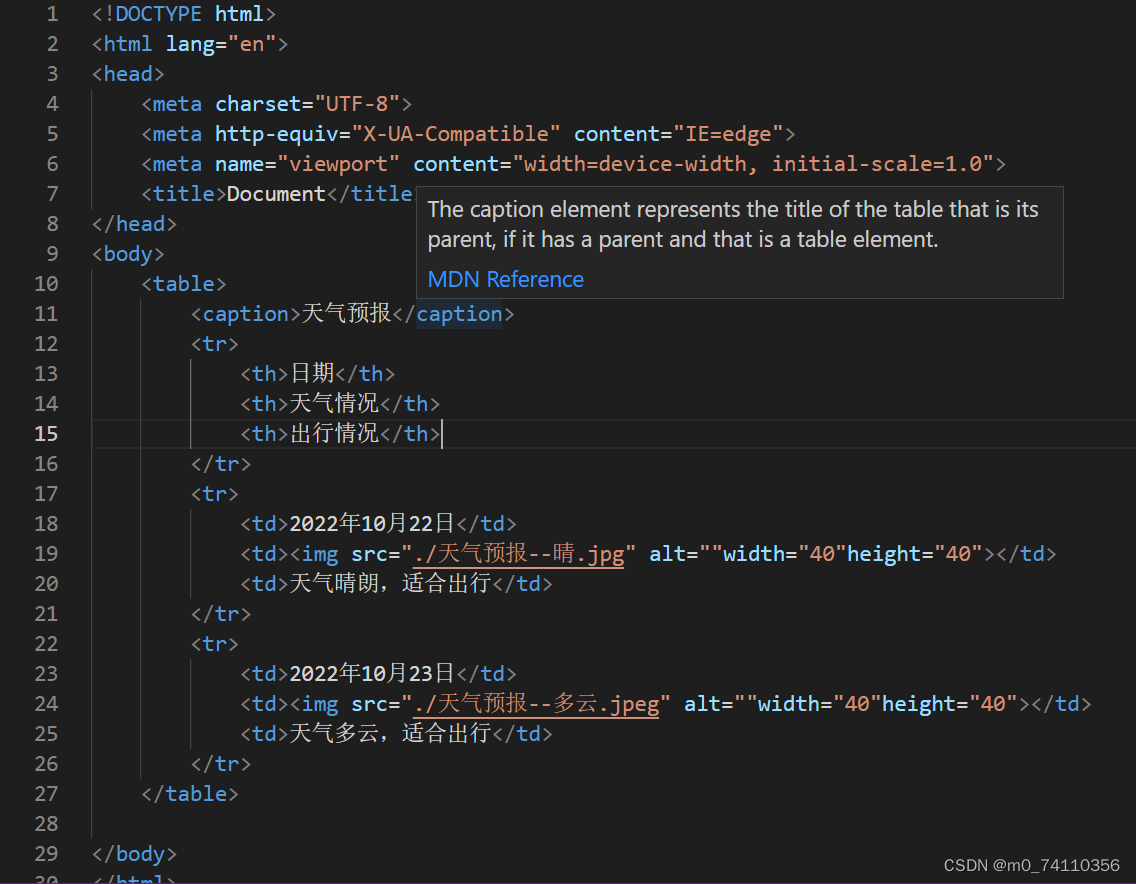
Task: Click the 2022年10月23日 date text
Action: 372,673
